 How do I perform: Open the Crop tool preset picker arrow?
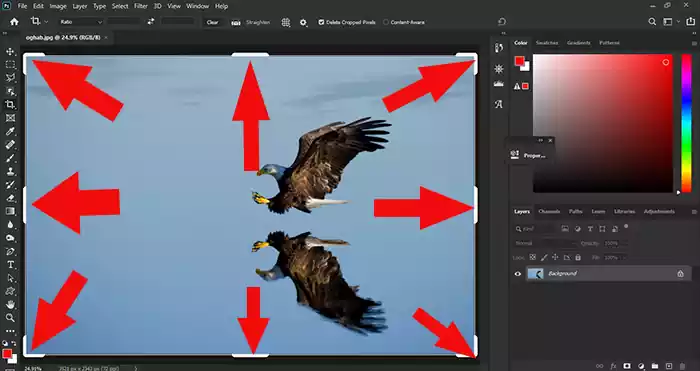point(46,22)
